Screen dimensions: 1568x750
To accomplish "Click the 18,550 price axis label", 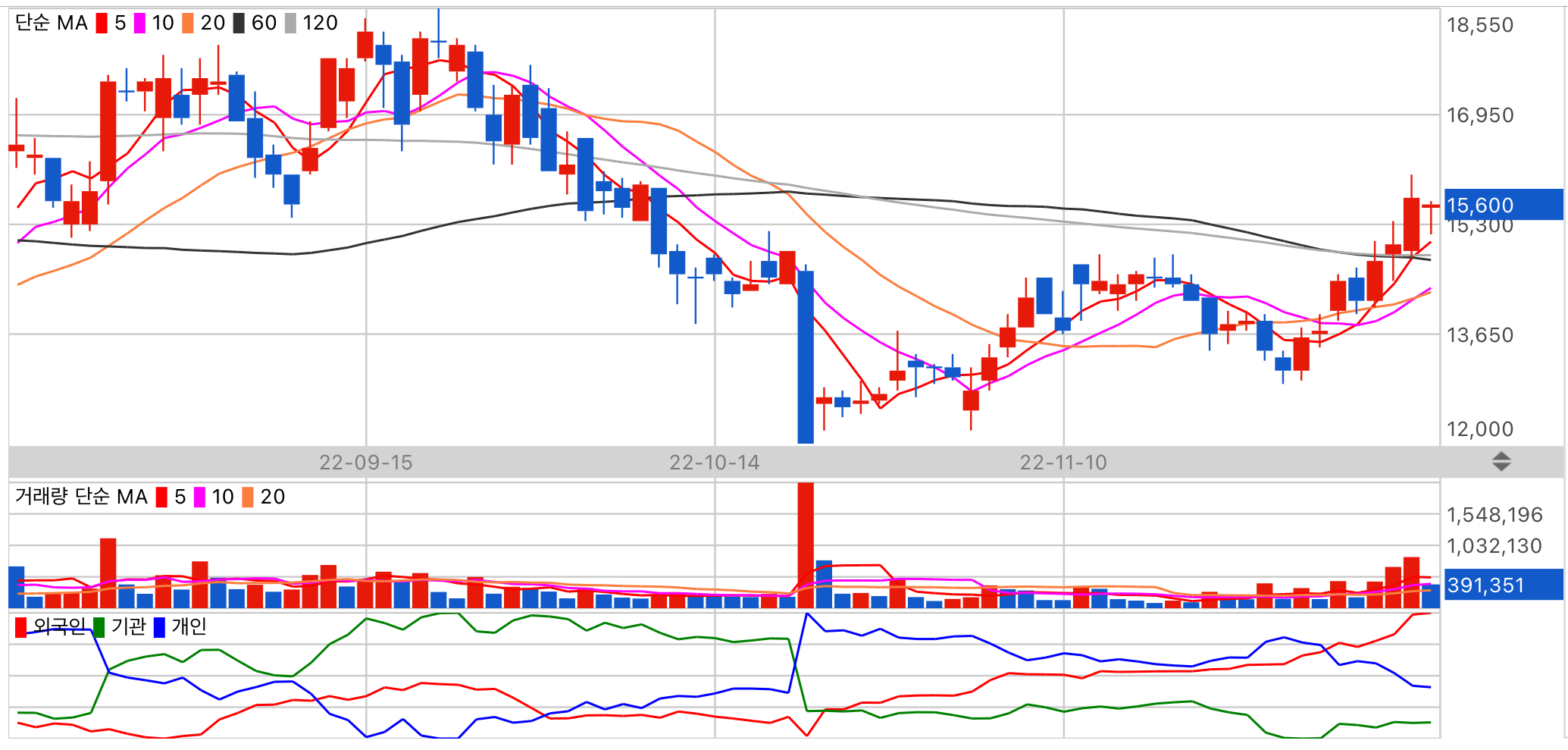I will (x=1480, y=25).
